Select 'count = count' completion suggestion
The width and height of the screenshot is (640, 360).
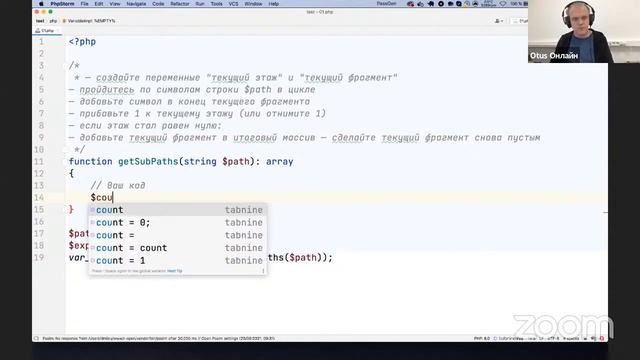click(x=177, y=248)
